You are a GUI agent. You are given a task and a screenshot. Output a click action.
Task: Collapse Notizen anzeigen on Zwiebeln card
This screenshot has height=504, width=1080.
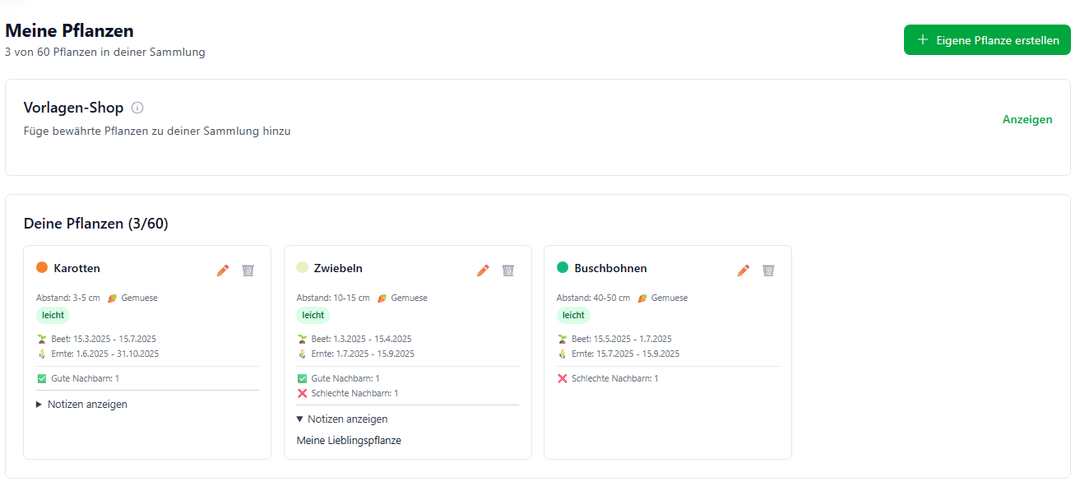tap(342, 419)
